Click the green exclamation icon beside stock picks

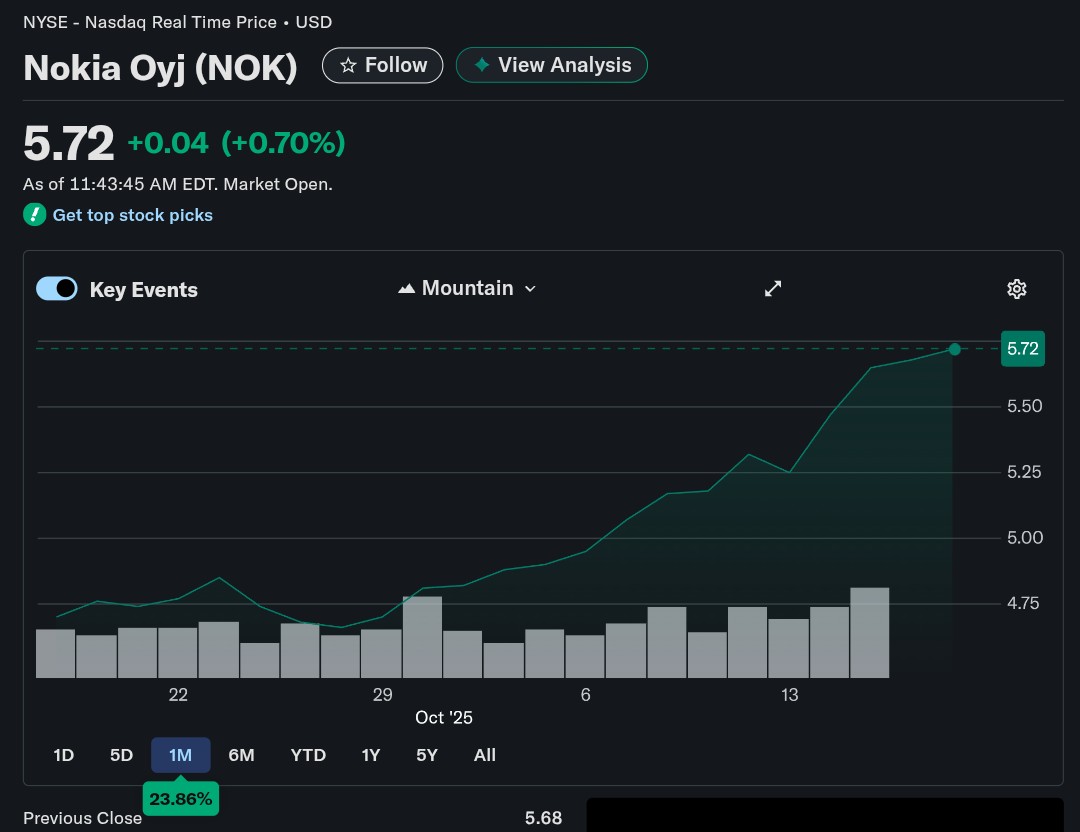[34, 215]
